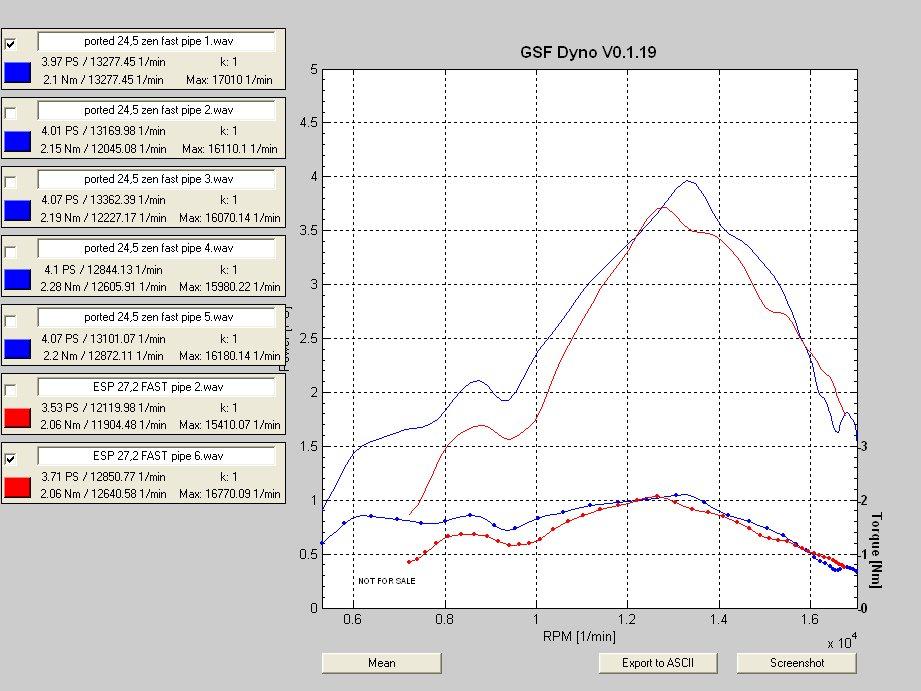Check the ported zen fast pipe 4.wav checkbox
This screenshot has width=921, height=691.
[11, 251]
